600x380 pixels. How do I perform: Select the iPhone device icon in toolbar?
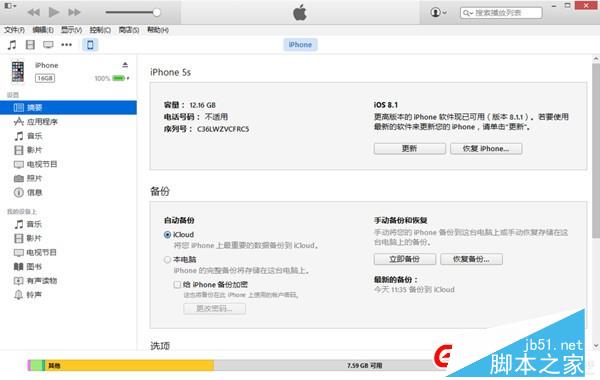pyautogui.click(x=90, y=45)
